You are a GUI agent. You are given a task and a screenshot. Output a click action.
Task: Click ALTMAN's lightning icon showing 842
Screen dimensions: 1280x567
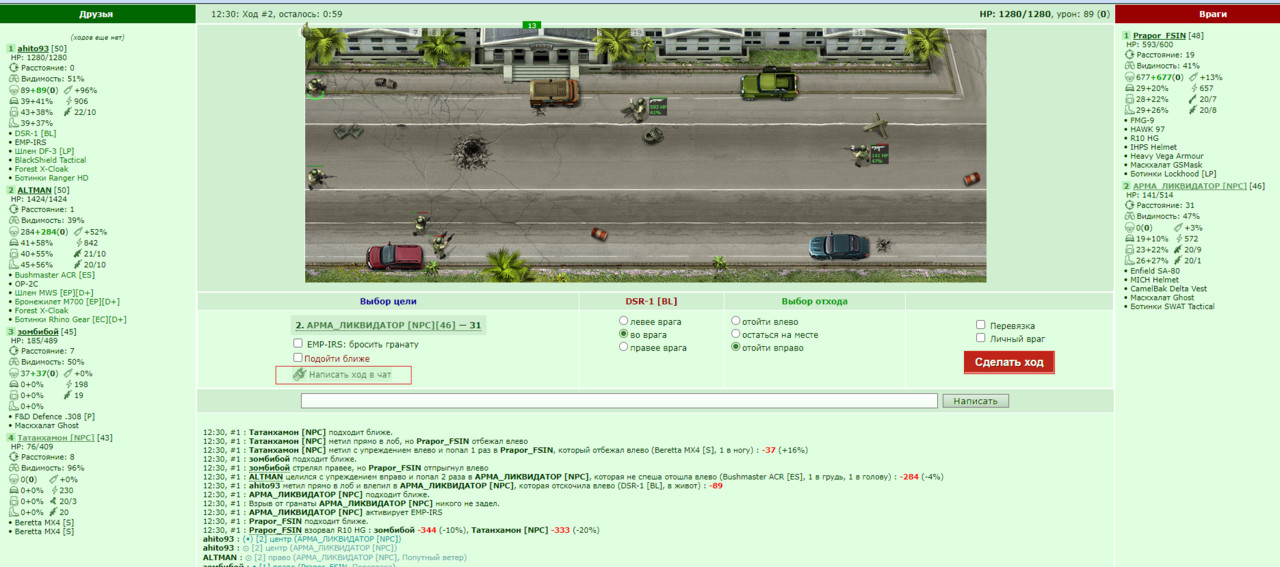click(78, 242)
